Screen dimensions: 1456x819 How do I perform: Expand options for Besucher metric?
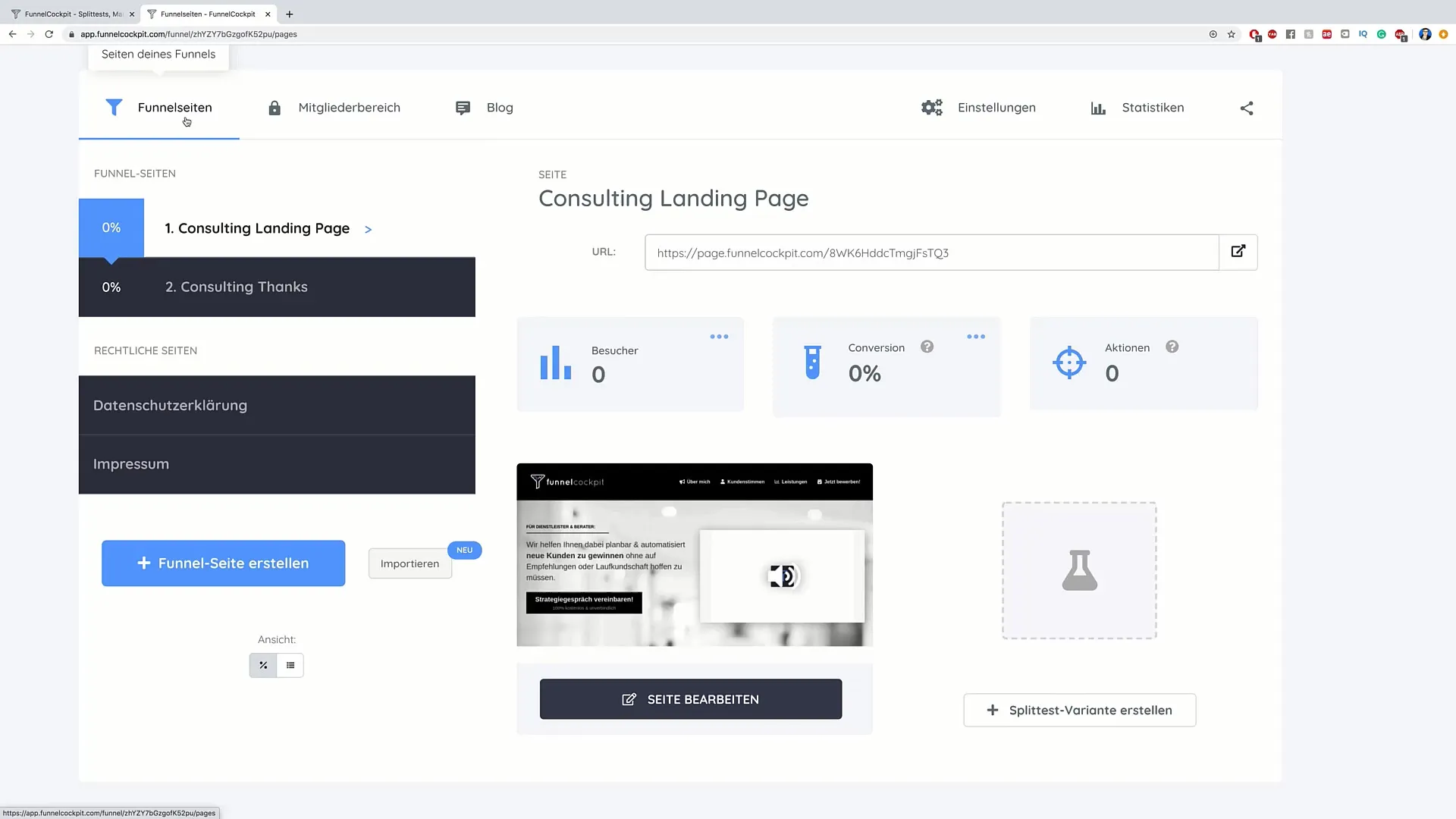coord(719,337)
